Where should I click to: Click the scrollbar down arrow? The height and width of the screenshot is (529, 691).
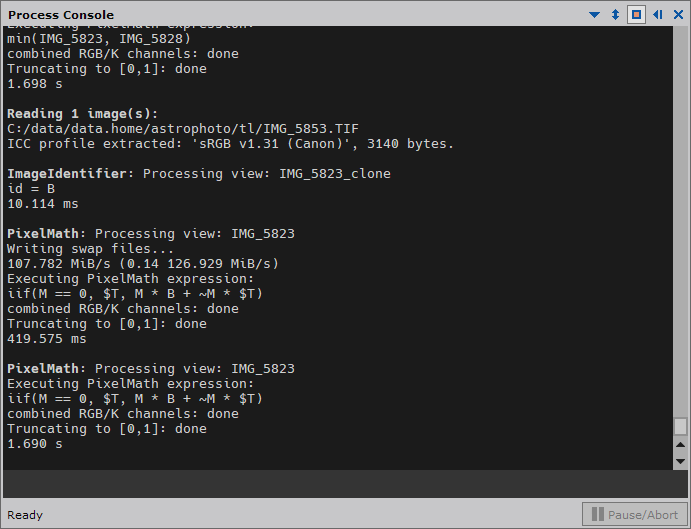(680, 462)
